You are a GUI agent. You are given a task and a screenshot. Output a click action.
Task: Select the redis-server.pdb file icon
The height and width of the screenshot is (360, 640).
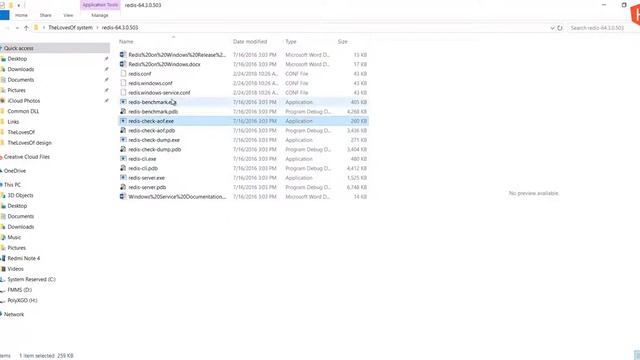[x=123, y=187]
